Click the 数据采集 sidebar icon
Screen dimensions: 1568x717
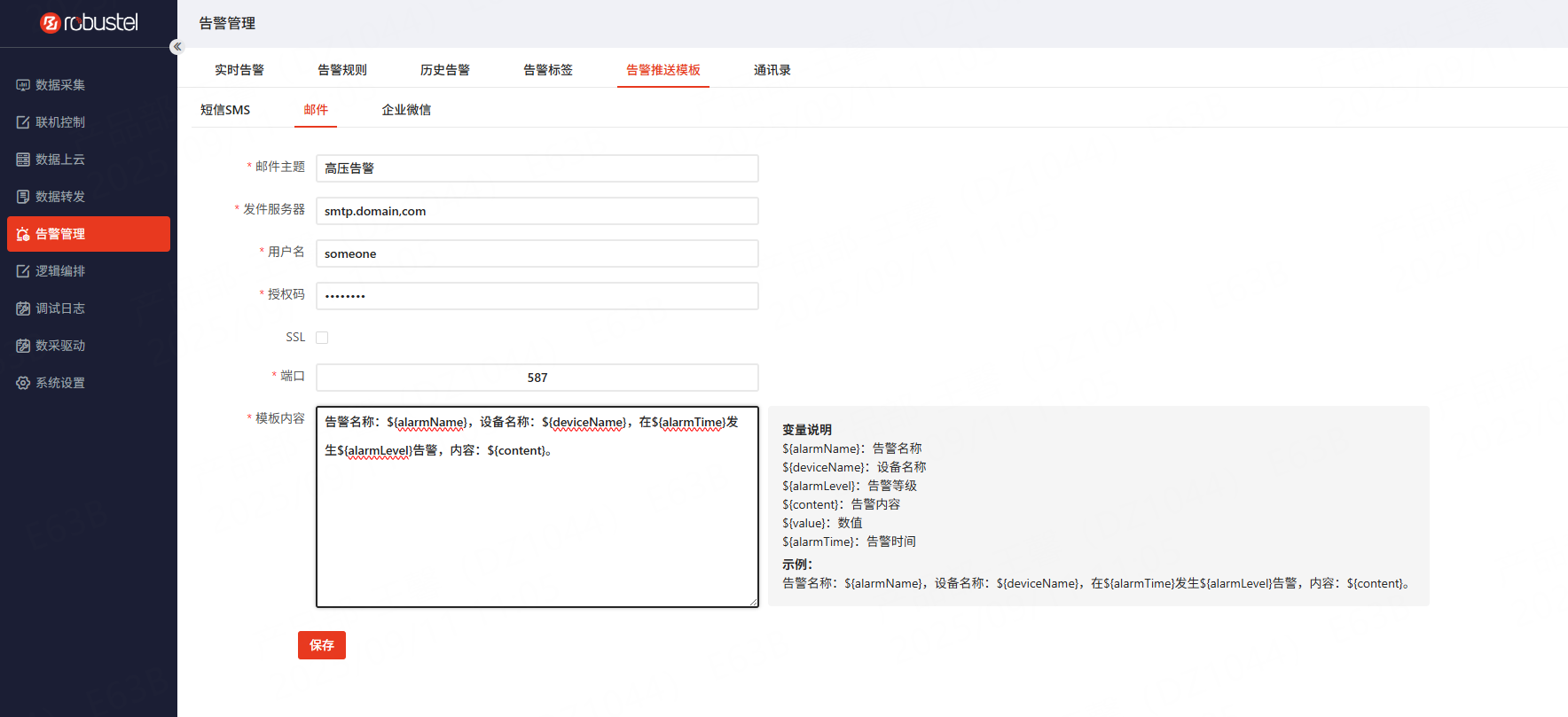coord(23,85)
